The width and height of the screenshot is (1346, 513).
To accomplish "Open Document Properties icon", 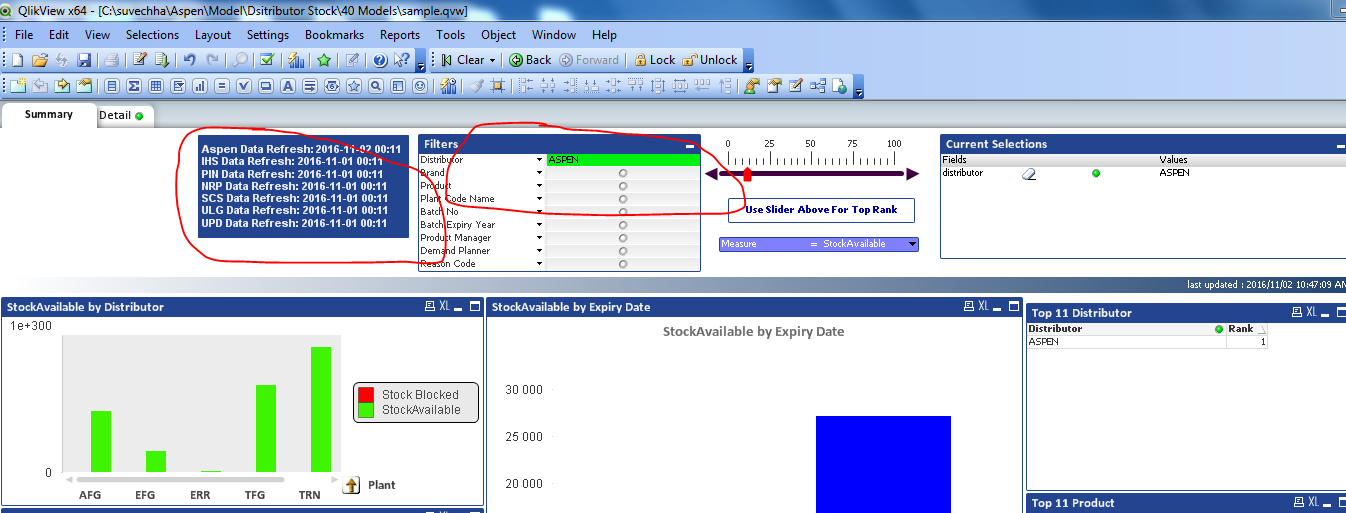I will click(x=774, y=86).
